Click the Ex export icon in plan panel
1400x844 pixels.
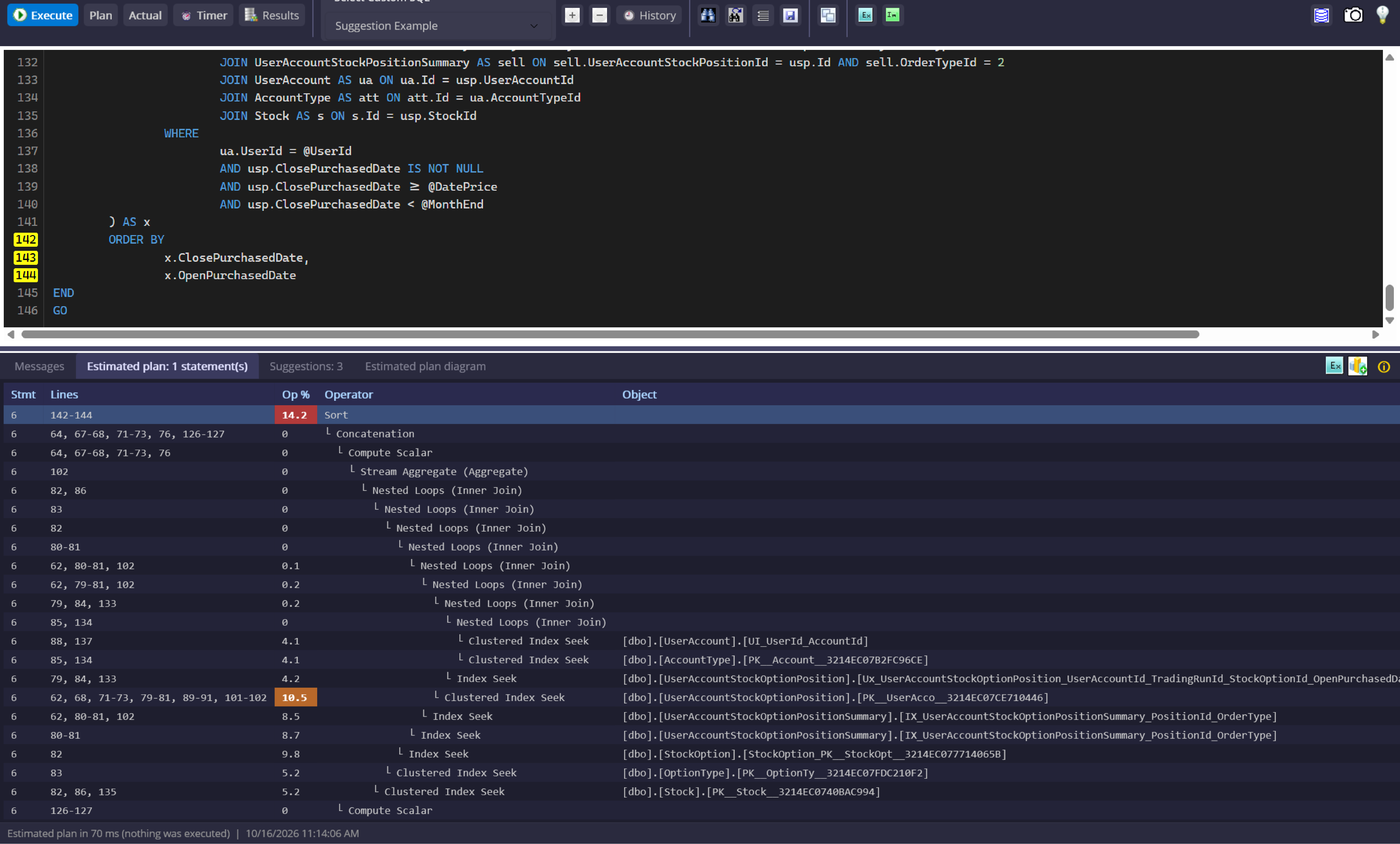1334,366
